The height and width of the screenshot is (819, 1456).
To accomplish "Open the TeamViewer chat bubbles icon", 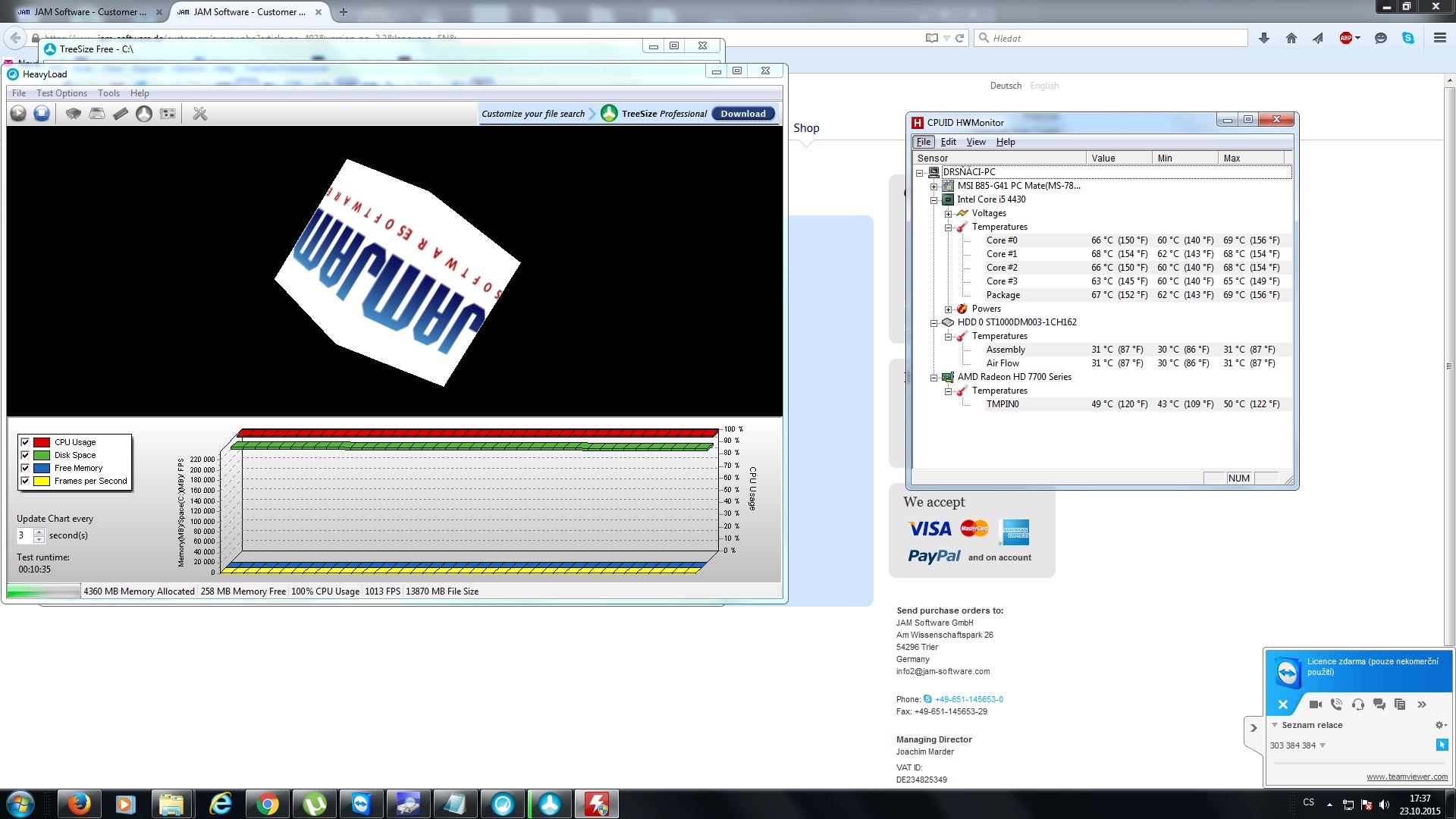I will tap(1379, 704).
